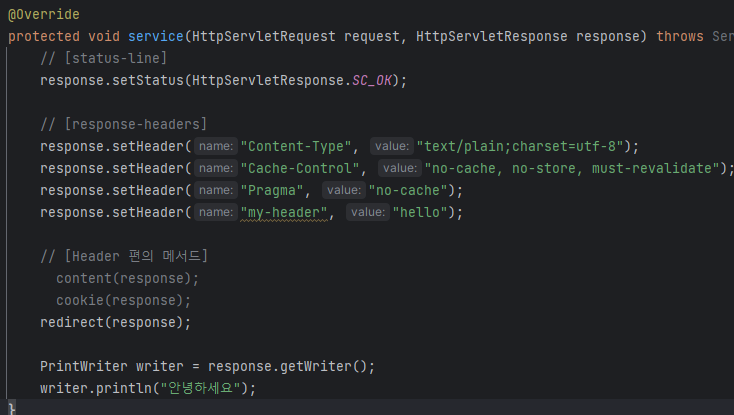Click the 'name:' hint on my-header line
This screenshot has height=415, width=734.
click(216, 212)
